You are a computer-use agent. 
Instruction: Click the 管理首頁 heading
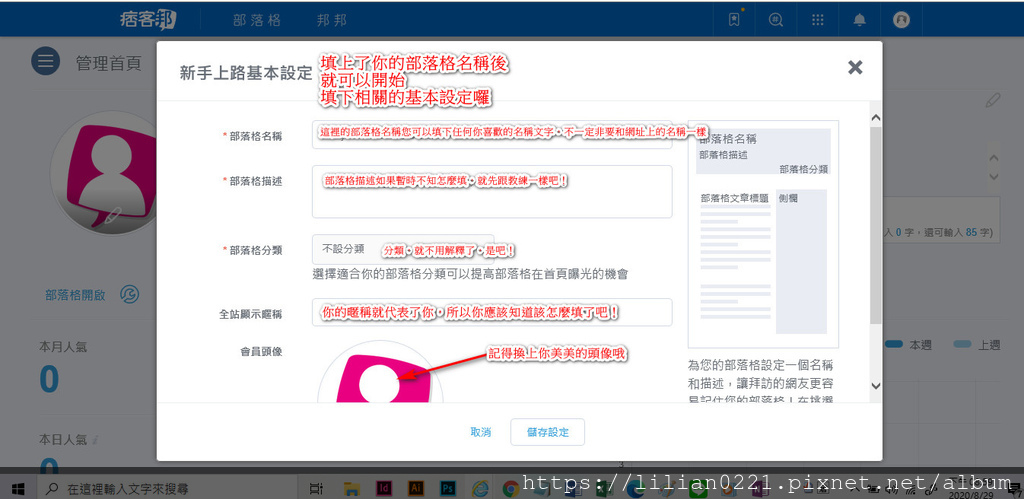click(108, 63)
